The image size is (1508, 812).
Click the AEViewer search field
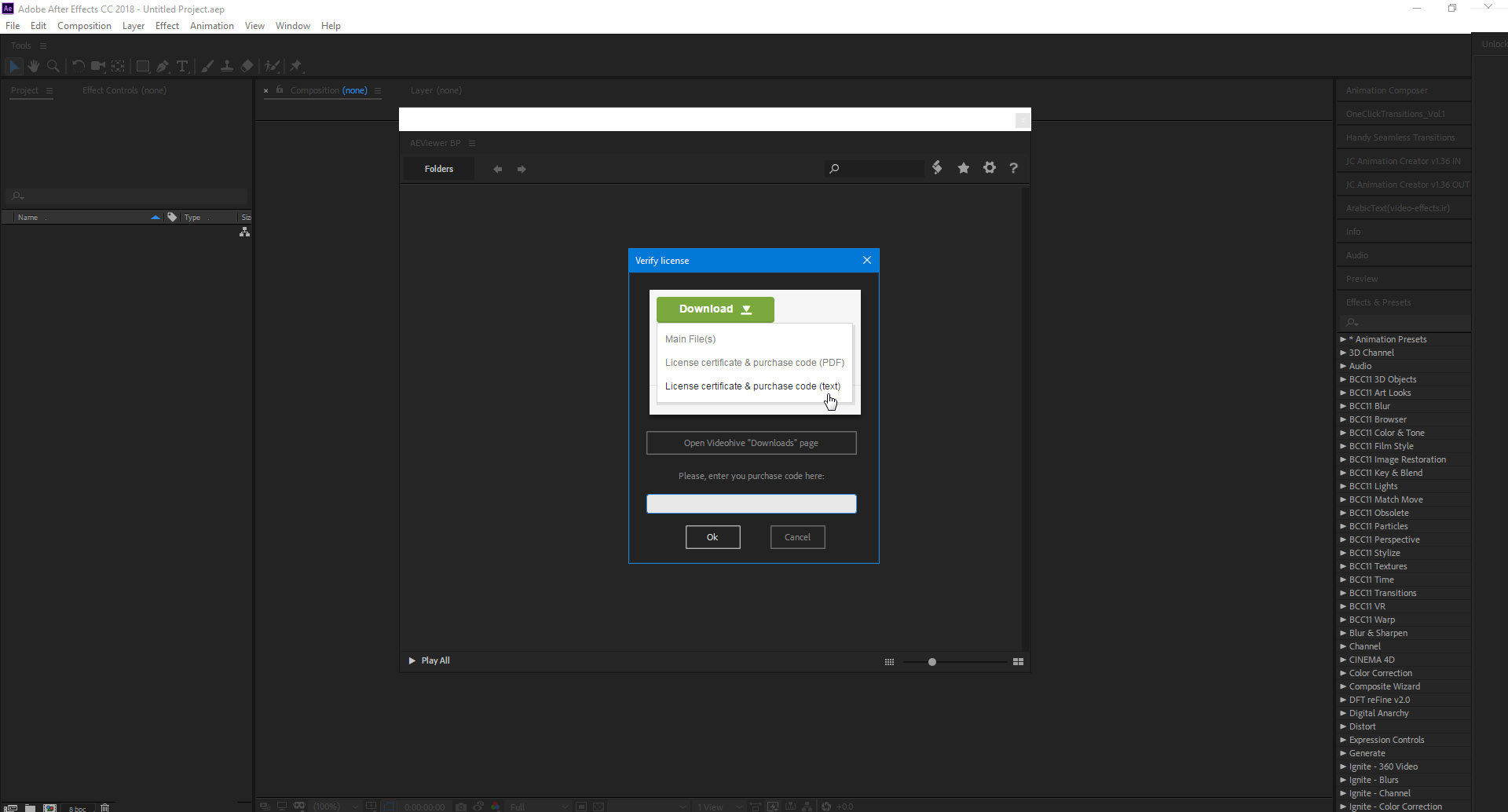coord(875,168)
